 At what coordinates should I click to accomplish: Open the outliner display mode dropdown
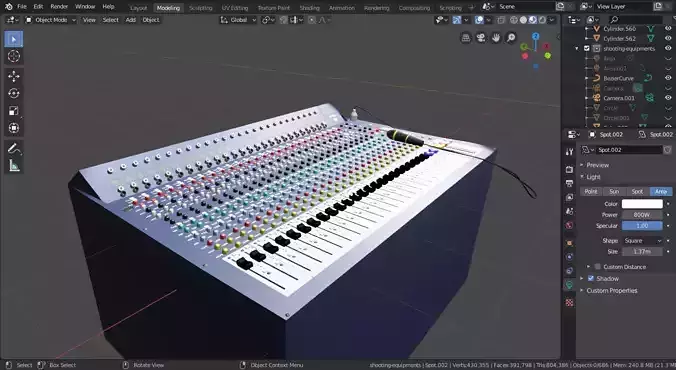tap(593, 20)
